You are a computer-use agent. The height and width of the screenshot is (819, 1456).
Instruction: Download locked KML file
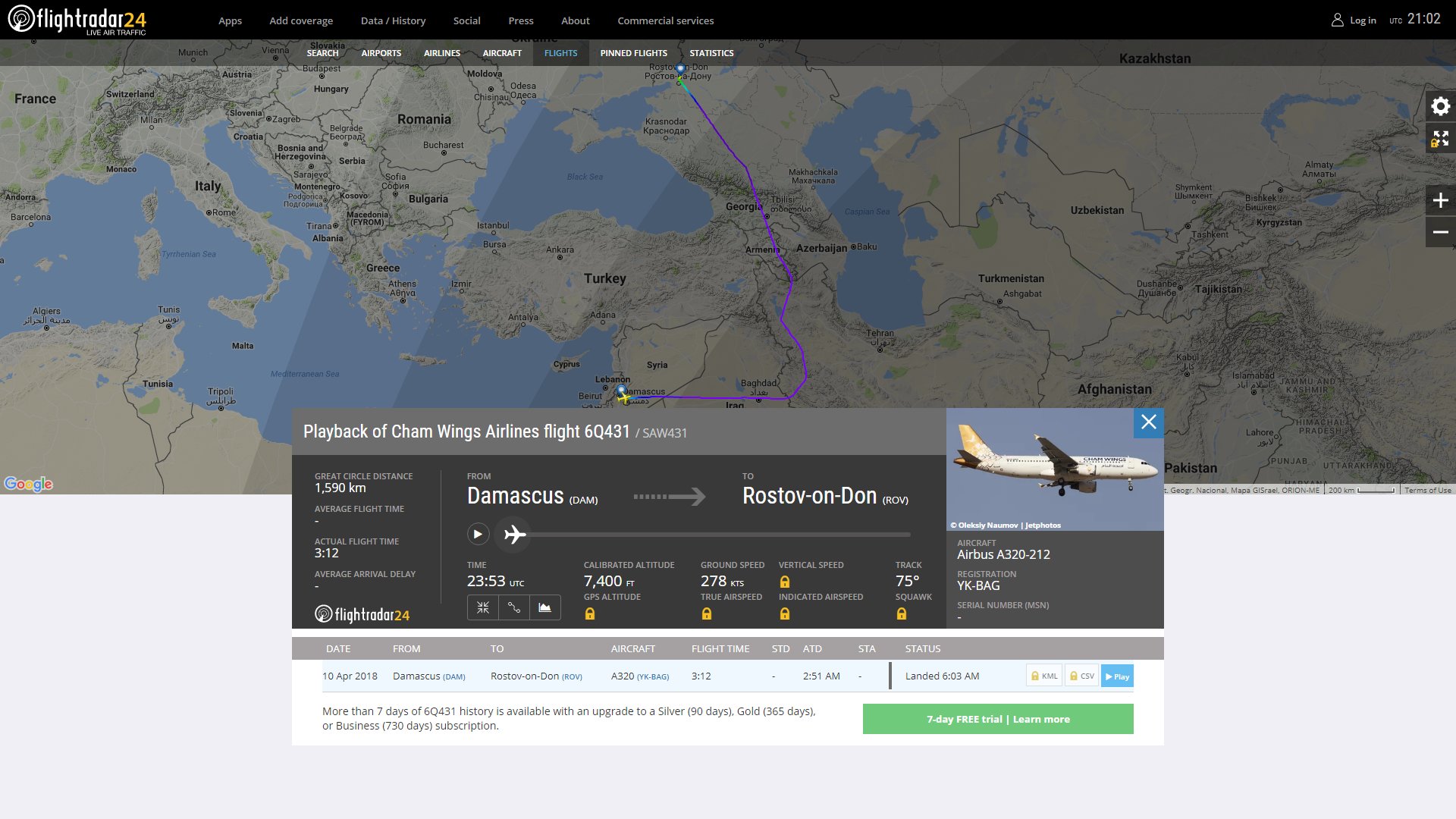(x=1043, y=676)
